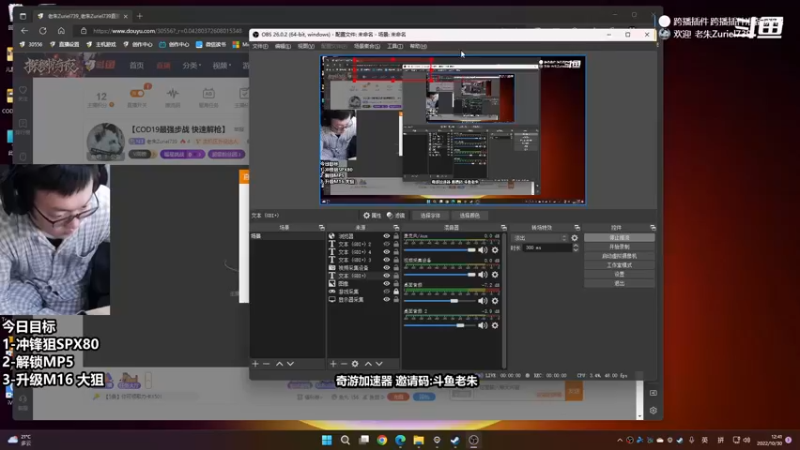Undock the 混音器 mixer panel
Screen dimensions: 800x450
coord(504,227)
